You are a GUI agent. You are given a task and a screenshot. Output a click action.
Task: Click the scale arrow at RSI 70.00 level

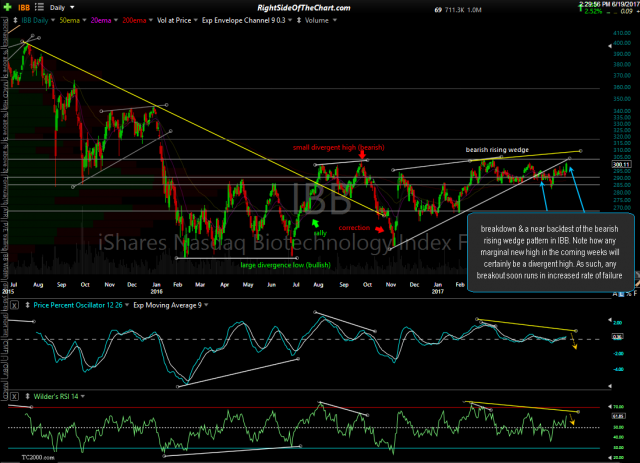point(610,407)
